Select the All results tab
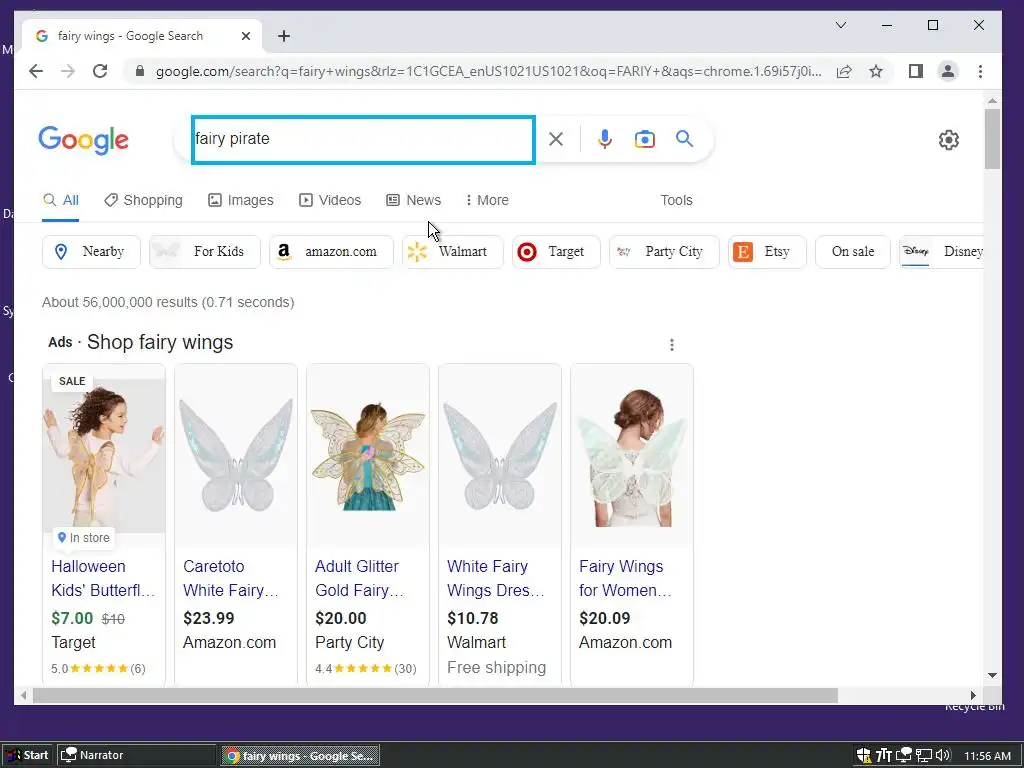The width and height of the screenshot is (1024, 768). 61,200
